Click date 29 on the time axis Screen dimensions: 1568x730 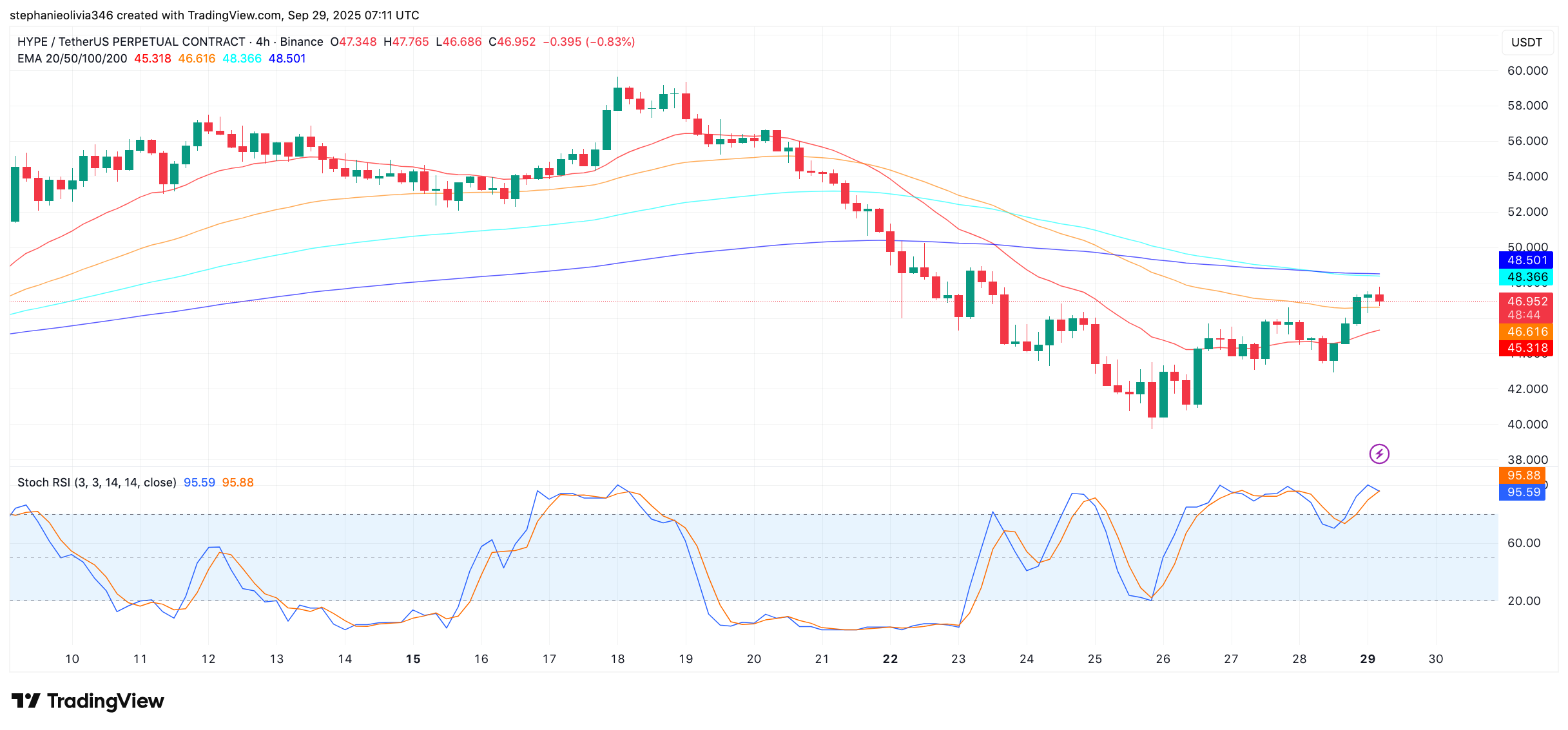(1368, 659)
